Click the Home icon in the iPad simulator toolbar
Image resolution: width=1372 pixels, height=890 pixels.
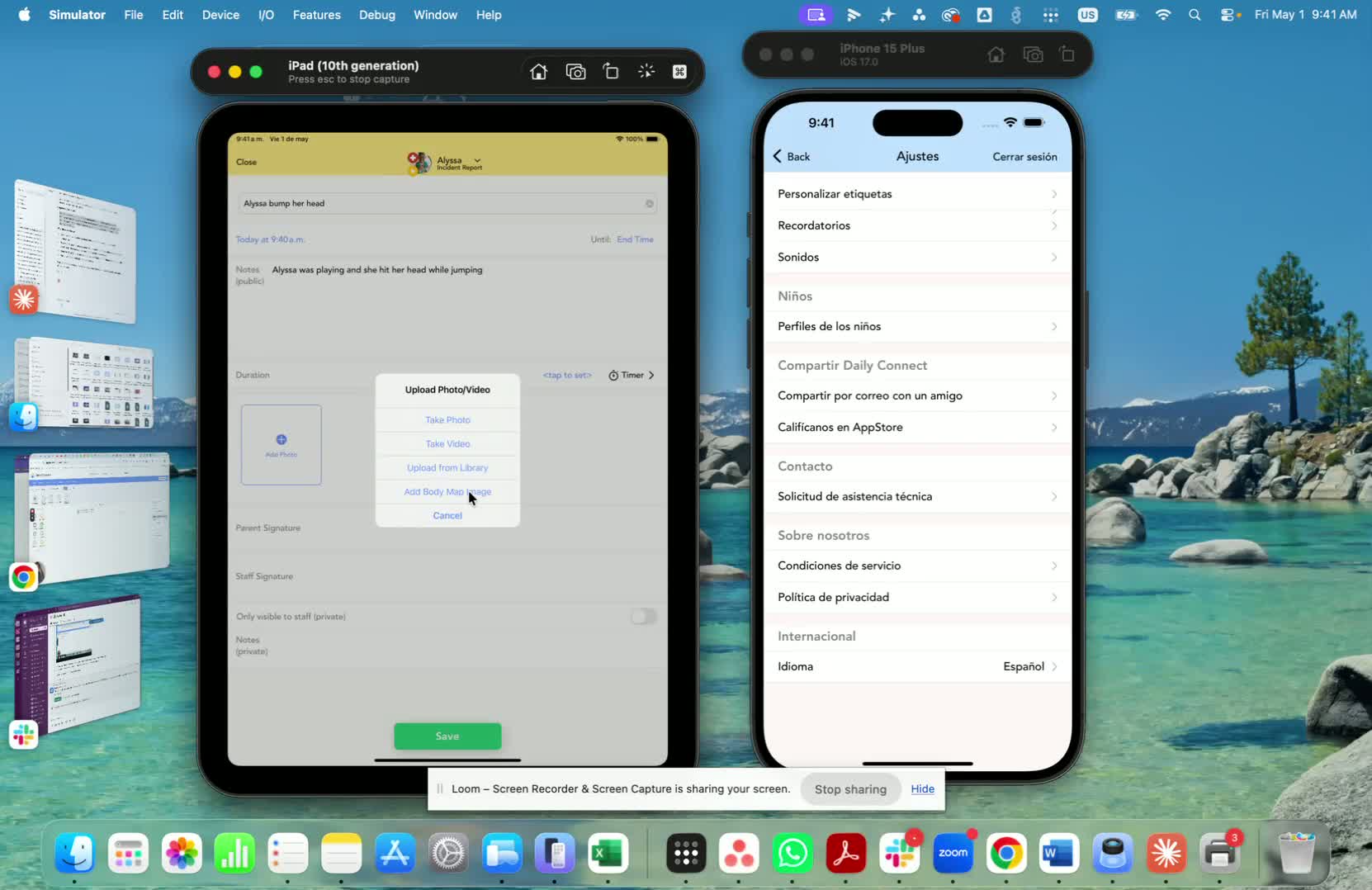tap(538, 72)
